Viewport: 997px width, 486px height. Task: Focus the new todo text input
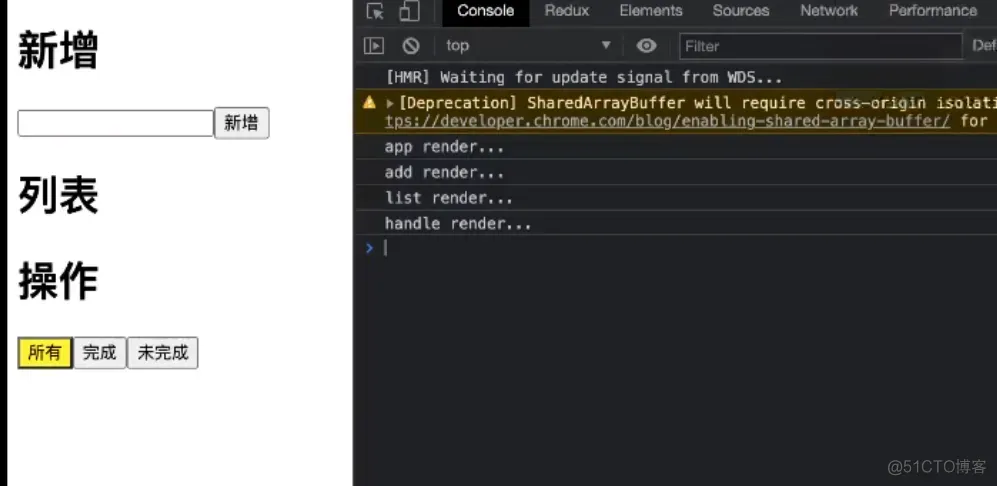(x=116, y=123)
